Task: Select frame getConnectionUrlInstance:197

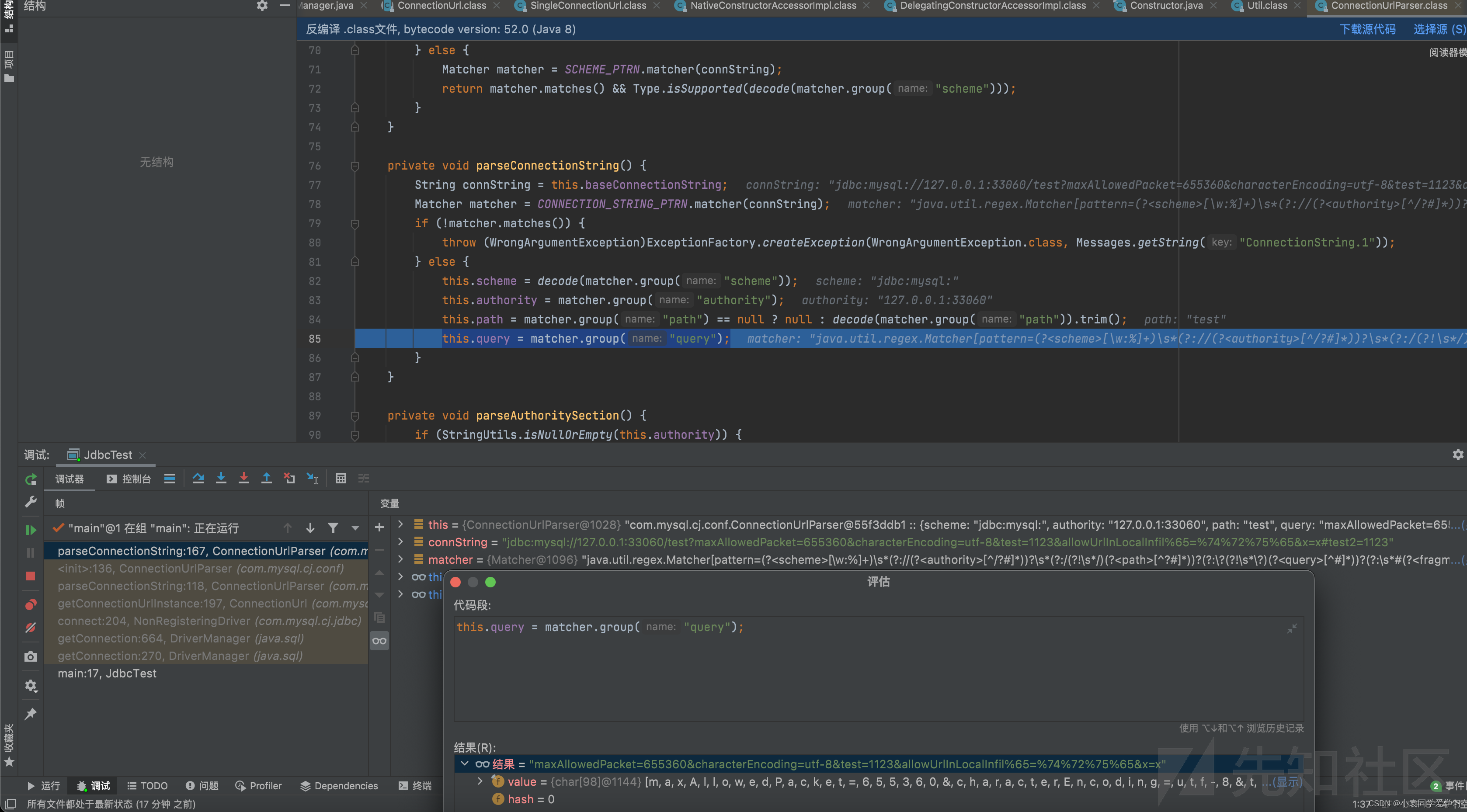Action: [206, 604]
